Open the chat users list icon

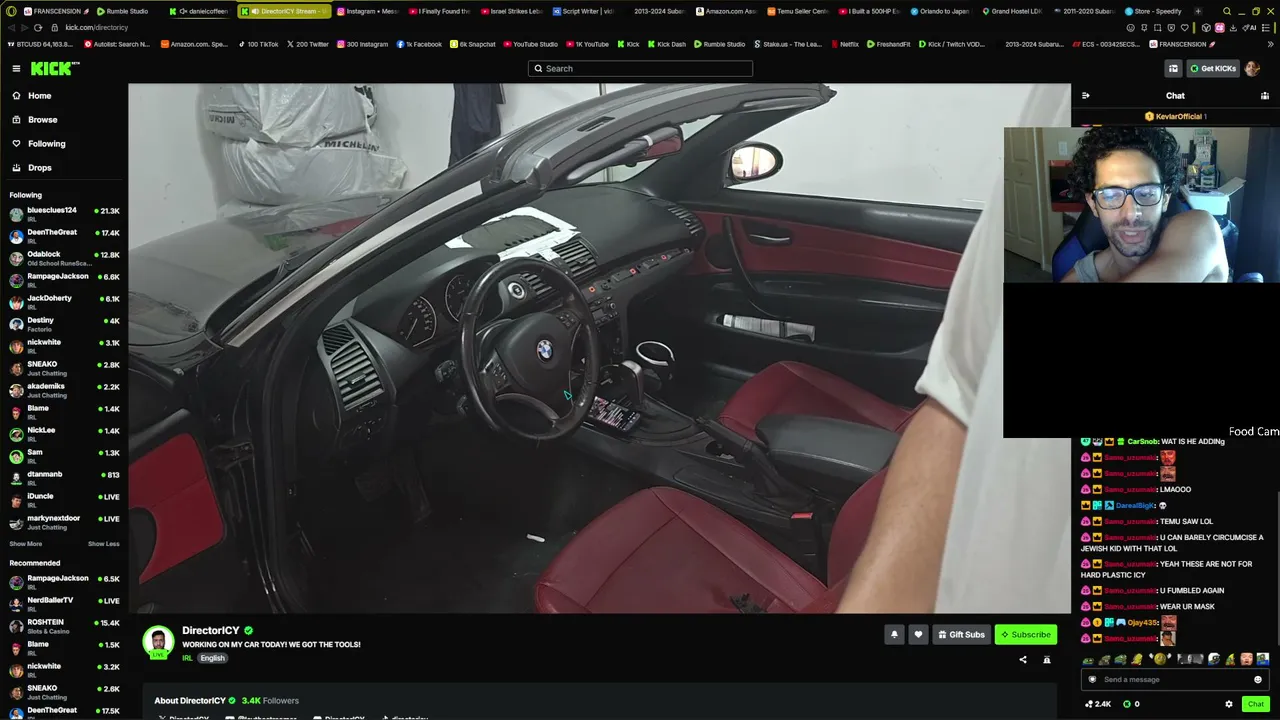point(1264,96)
